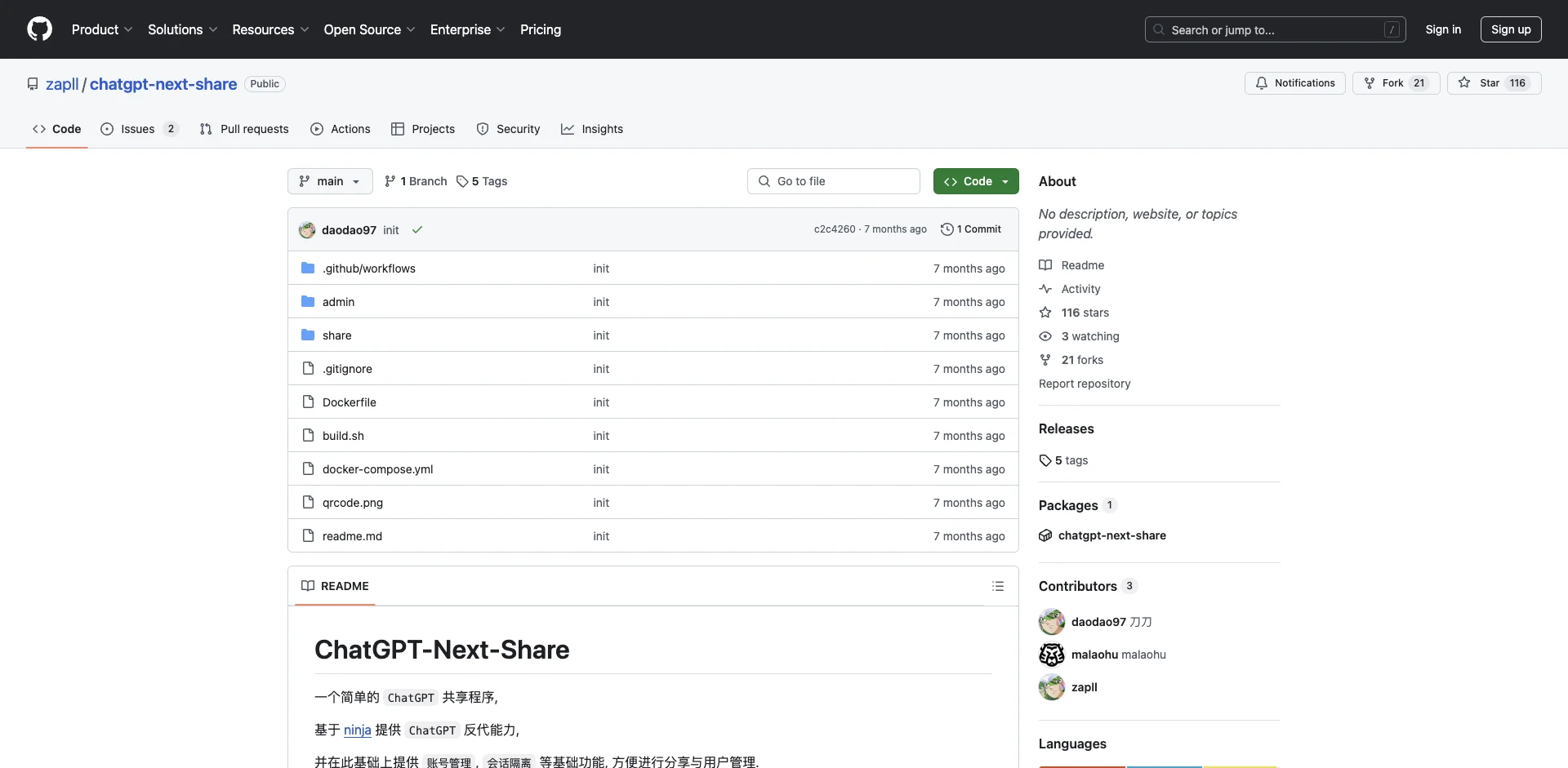Click the Activity pulse icon
Viewport: 1568px width, 768px height.
point(1045,289)
